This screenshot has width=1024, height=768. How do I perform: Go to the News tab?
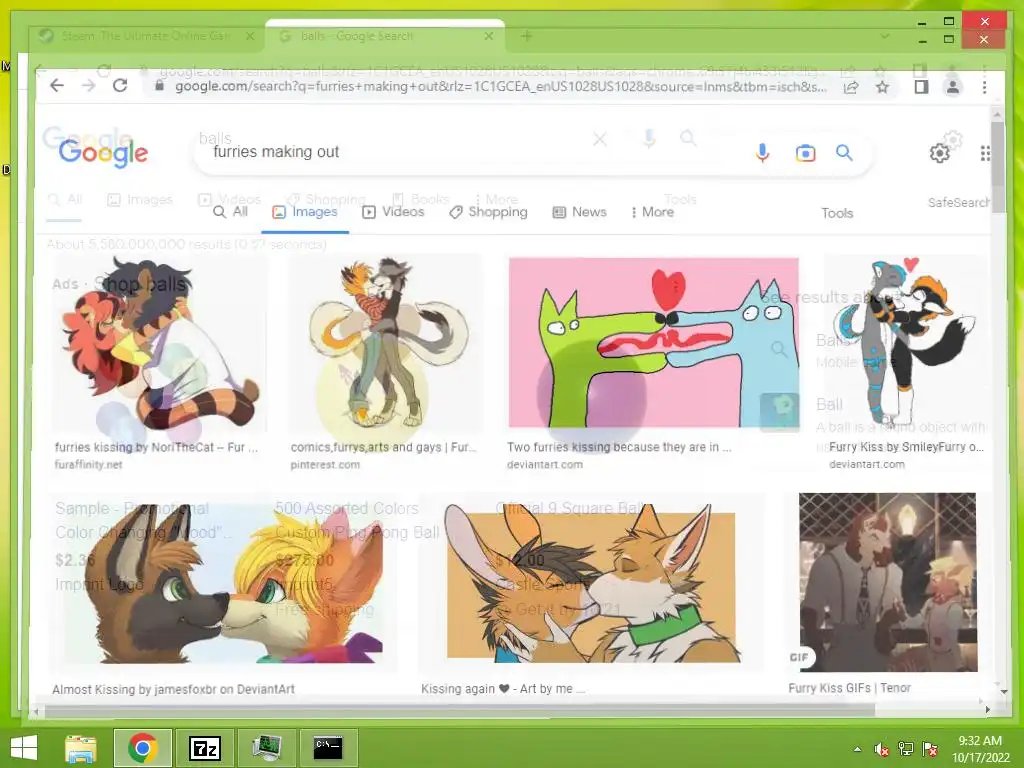tap(579, 212)
